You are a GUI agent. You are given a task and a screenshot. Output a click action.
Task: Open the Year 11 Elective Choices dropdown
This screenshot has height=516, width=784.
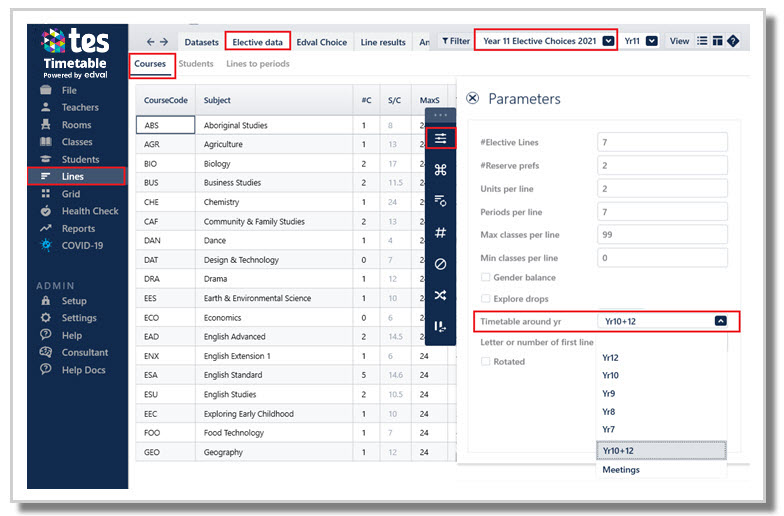608,41
